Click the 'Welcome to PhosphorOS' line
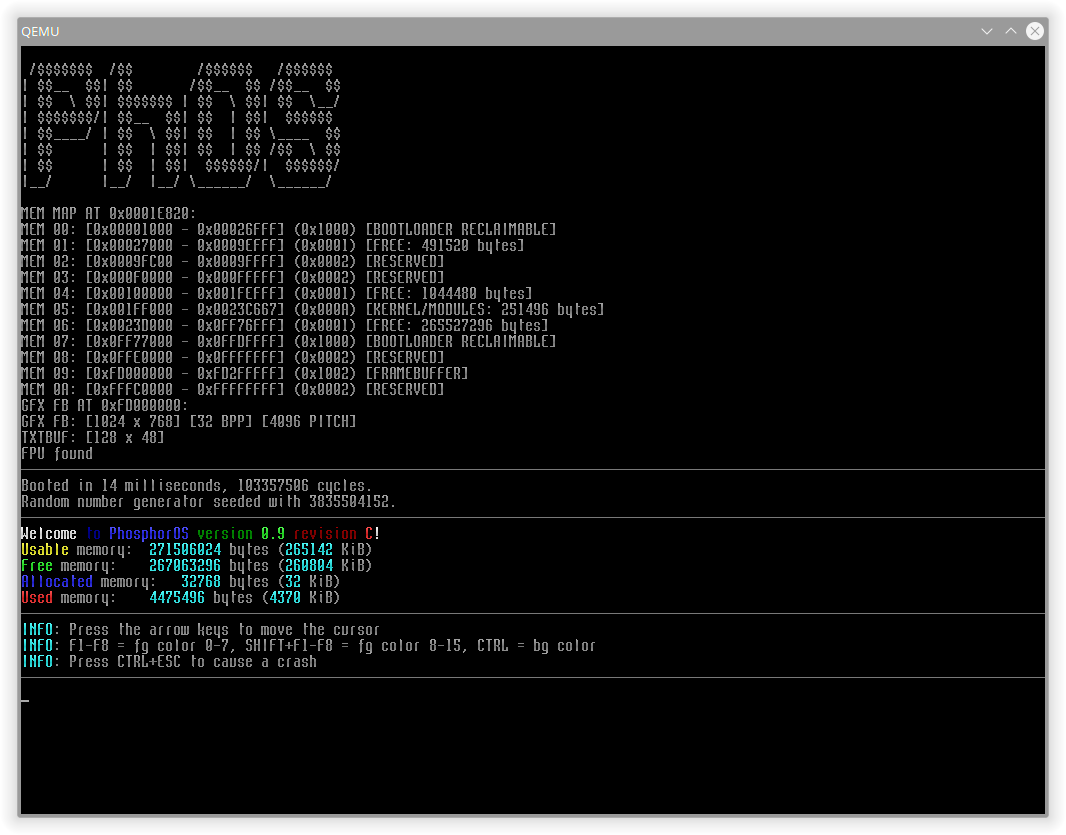Screen dimensions: 1066x835 click(x=201, y=534)
